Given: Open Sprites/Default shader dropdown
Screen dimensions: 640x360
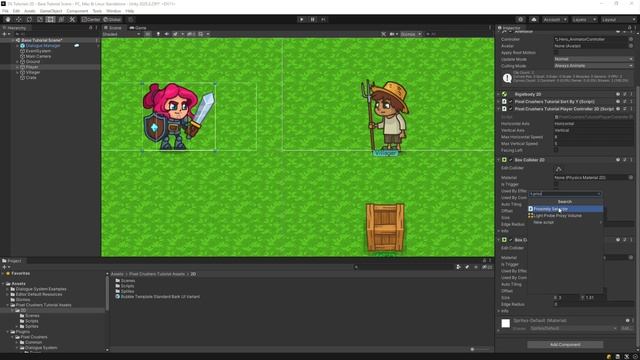Looking at the screenshot, I should point(573,329).
